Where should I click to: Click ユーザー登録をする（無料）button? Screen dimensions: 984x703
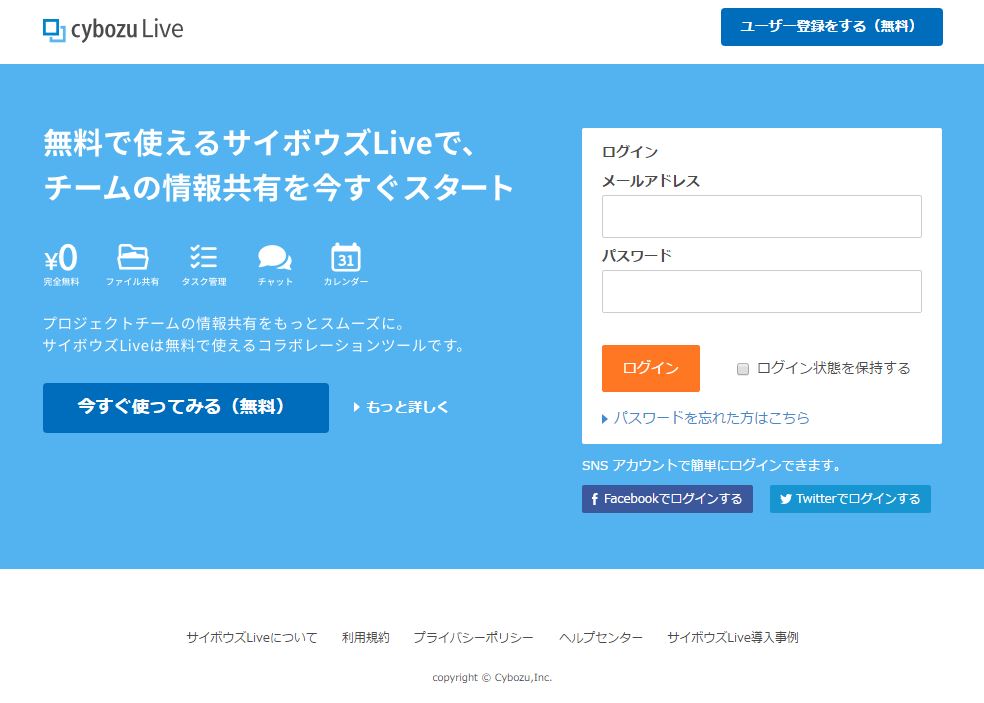831,27
